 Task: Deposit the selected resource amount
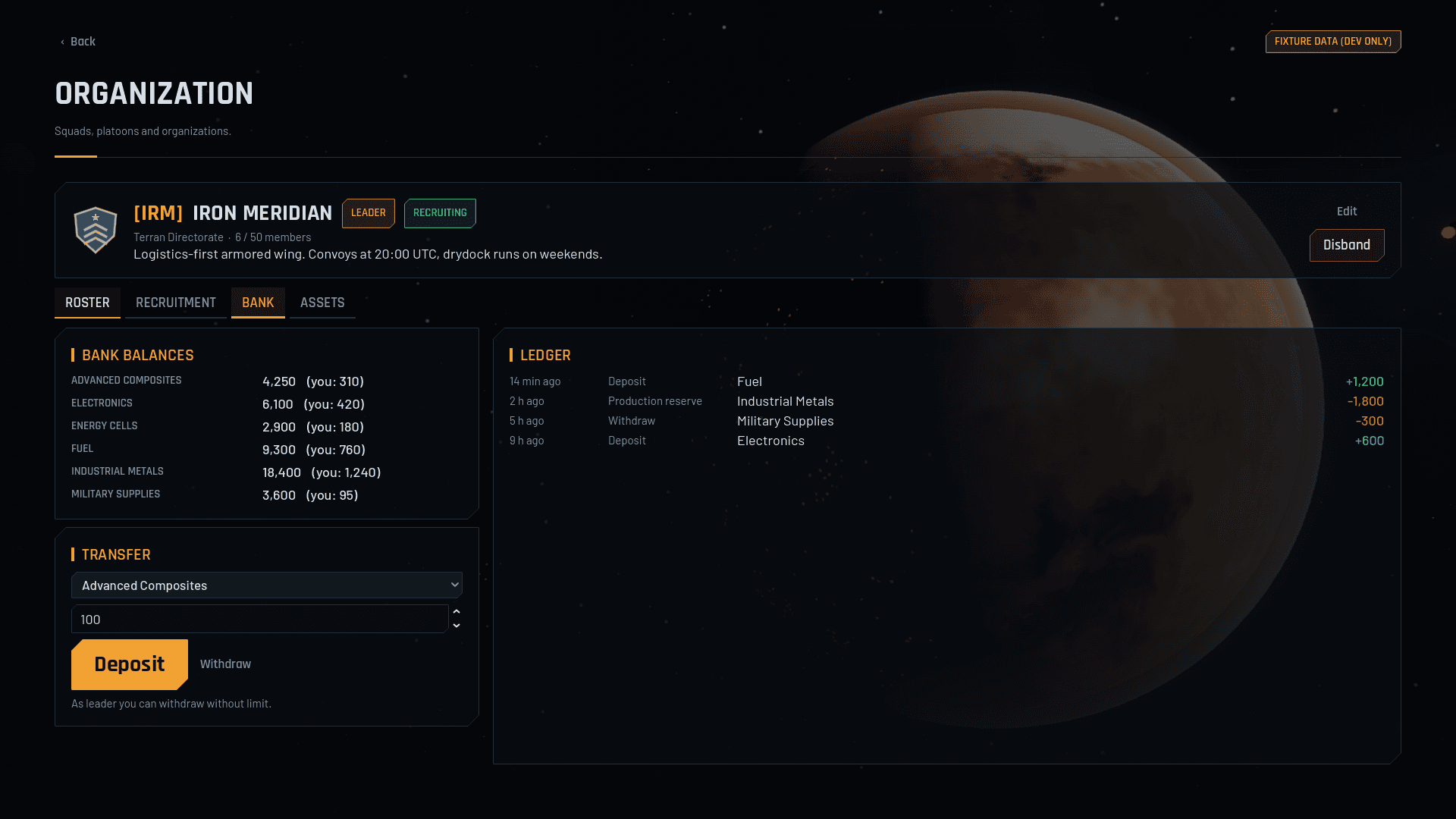(130, 664)
